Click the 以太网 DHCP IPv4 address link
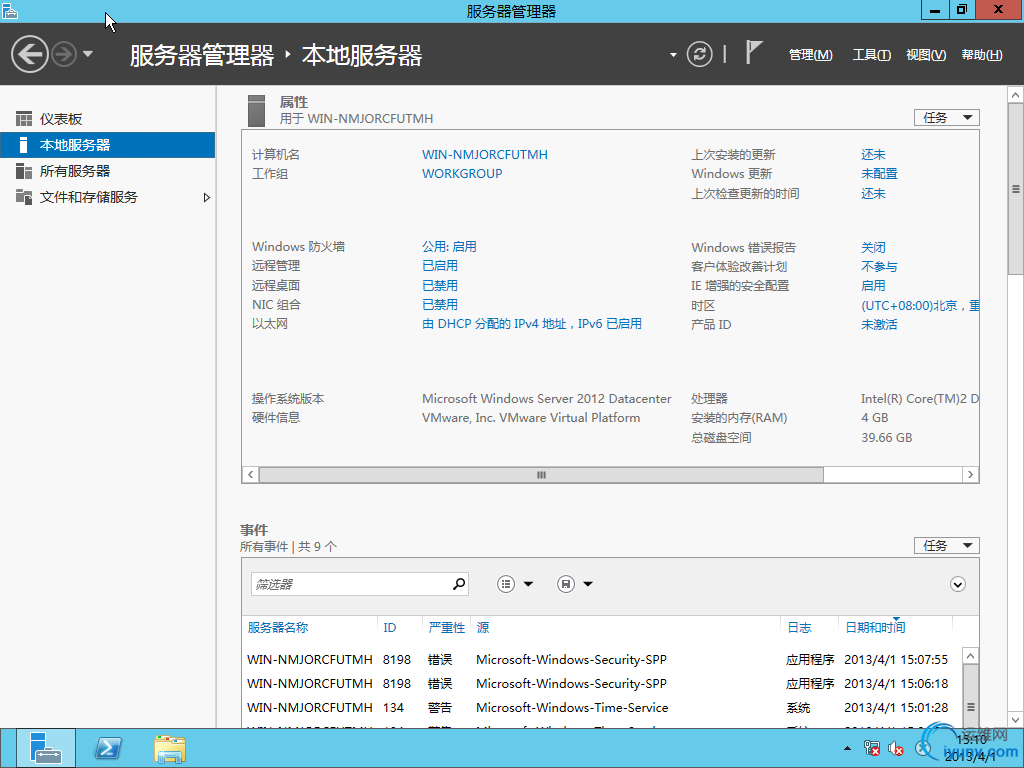The height and width of the screenshot is (768, 1024). pyautogui.click(x=532, y=324)
